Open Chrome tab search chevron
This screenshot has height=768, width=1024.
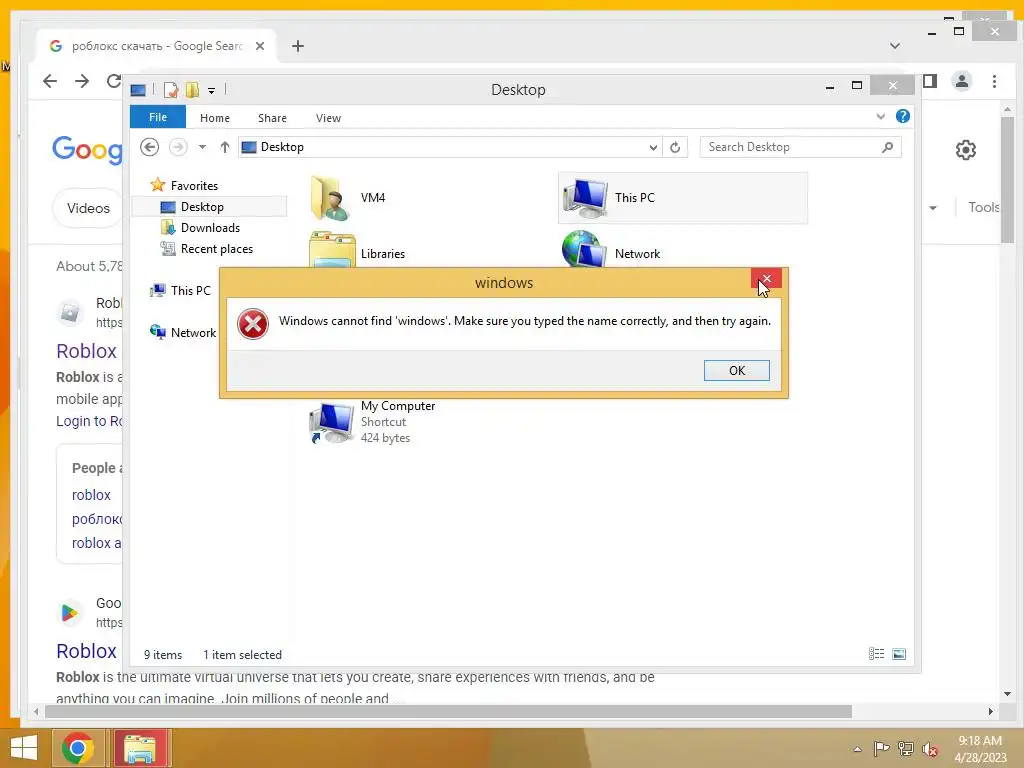click(x=895, y=46)
